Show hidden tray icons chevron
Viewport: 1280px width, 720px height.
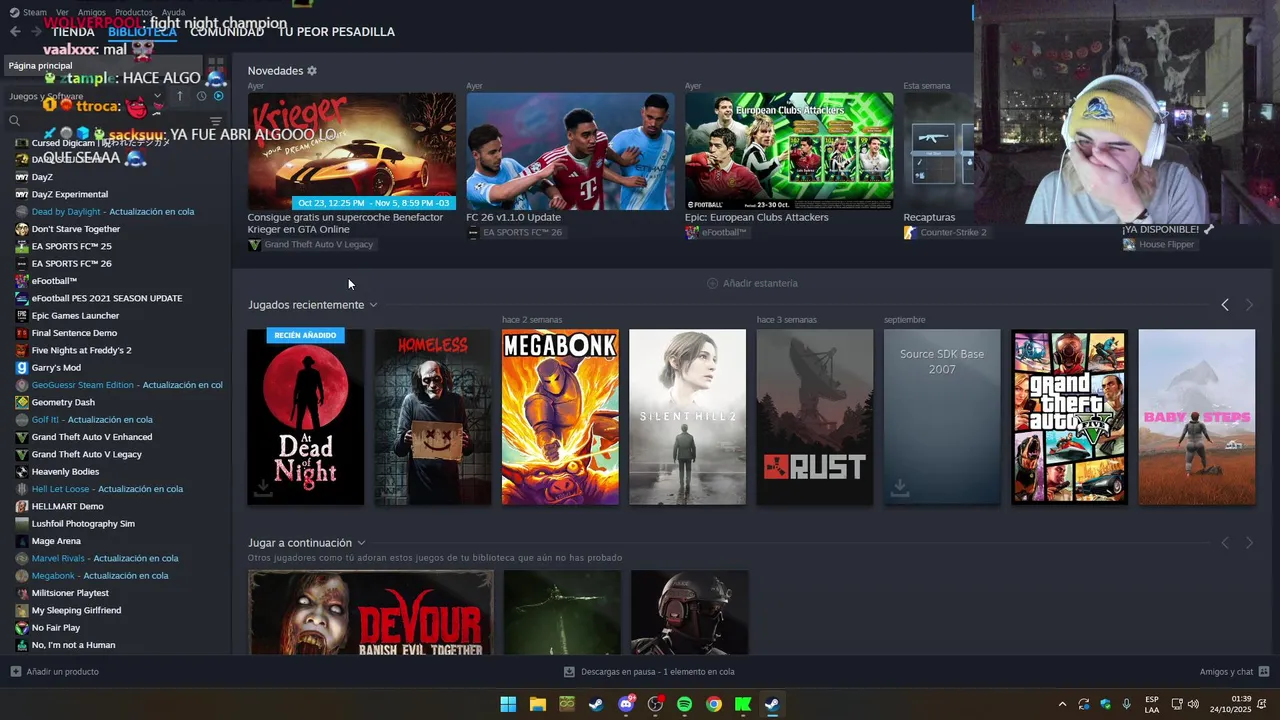1062,704
